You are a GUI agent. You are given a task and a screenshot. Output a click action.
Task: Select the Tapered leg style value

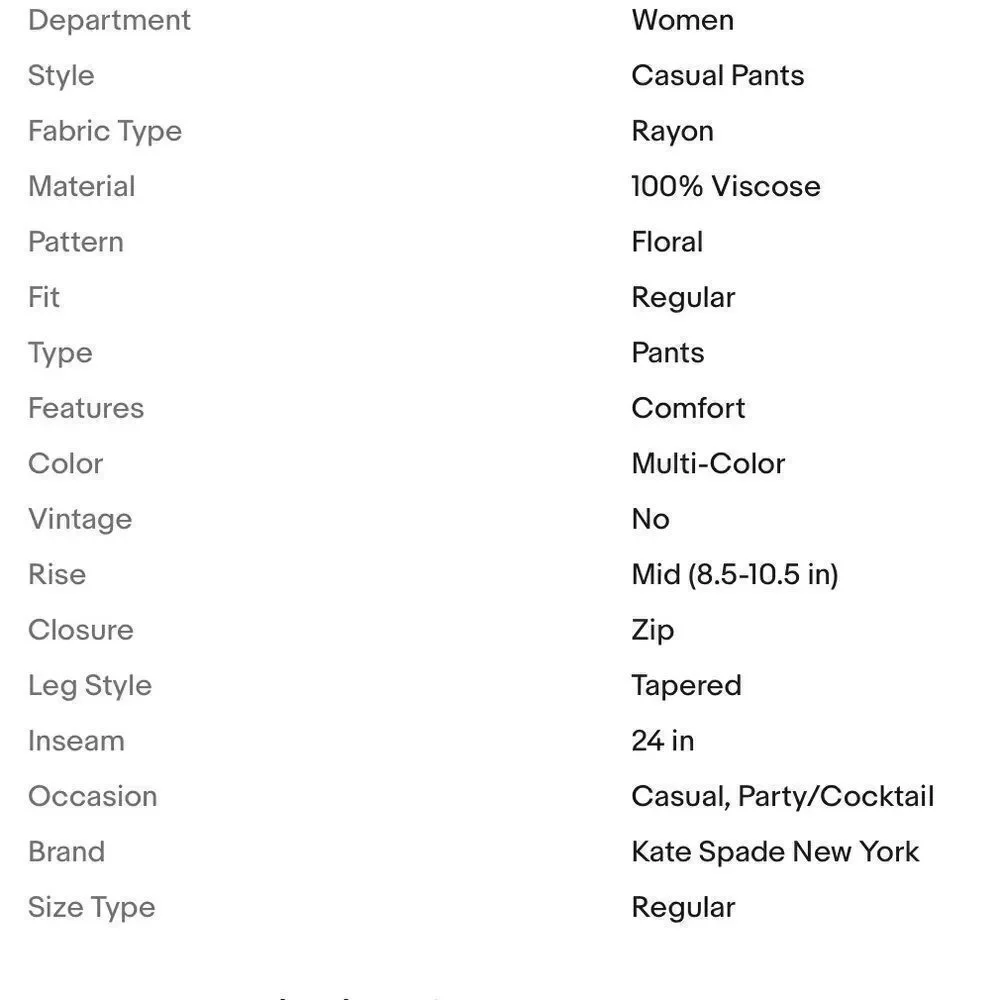tap(686, 686)
